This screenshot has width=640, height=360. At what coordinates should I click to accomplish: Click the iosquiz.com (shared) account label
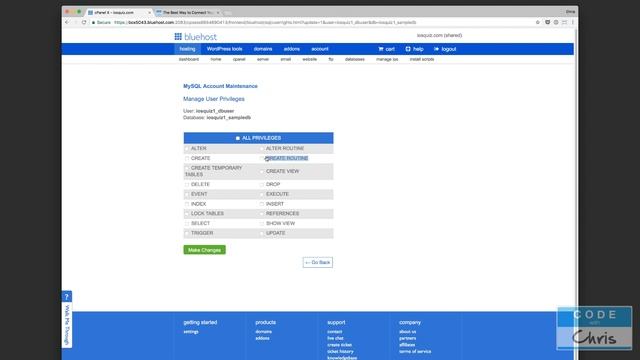click(x=440, y=36)
